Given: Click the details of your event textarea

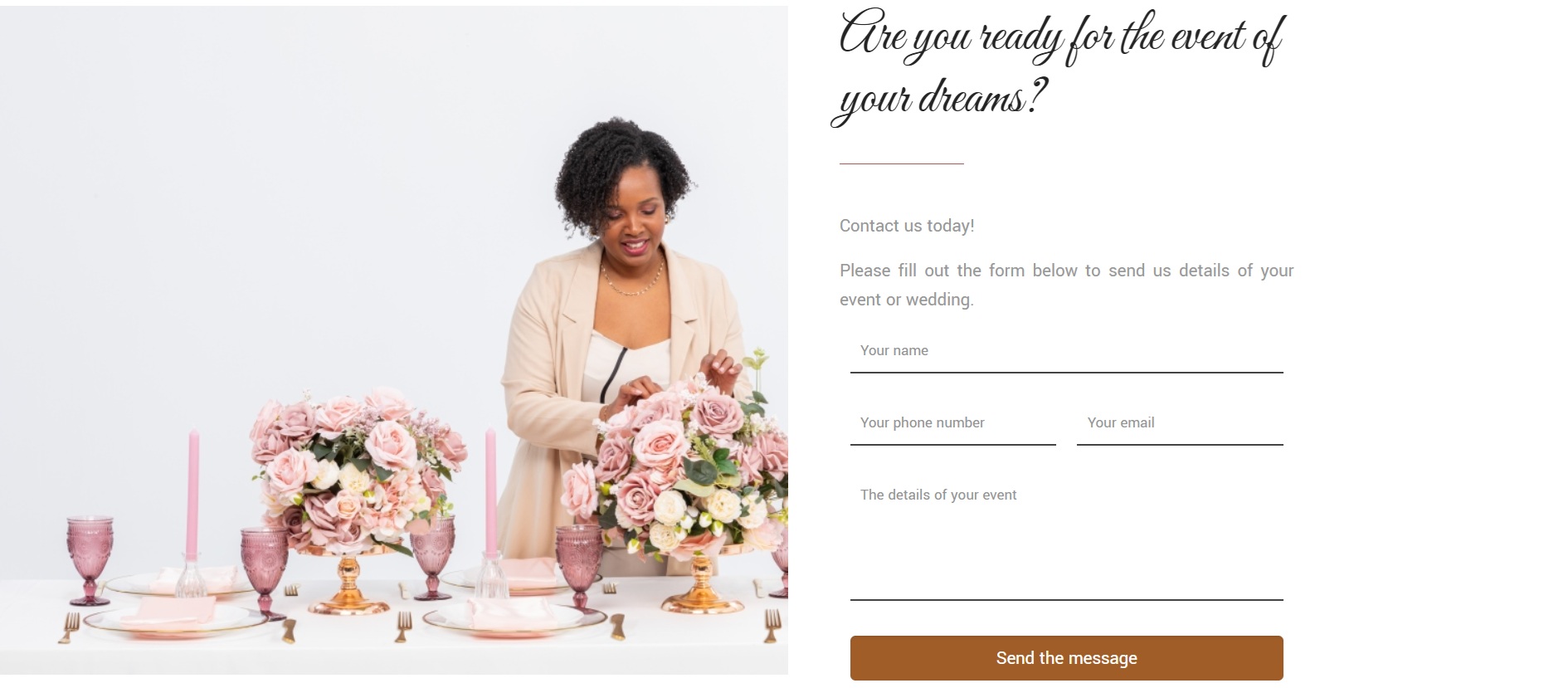Looking at the screenshot, I should click(1066, 537).
